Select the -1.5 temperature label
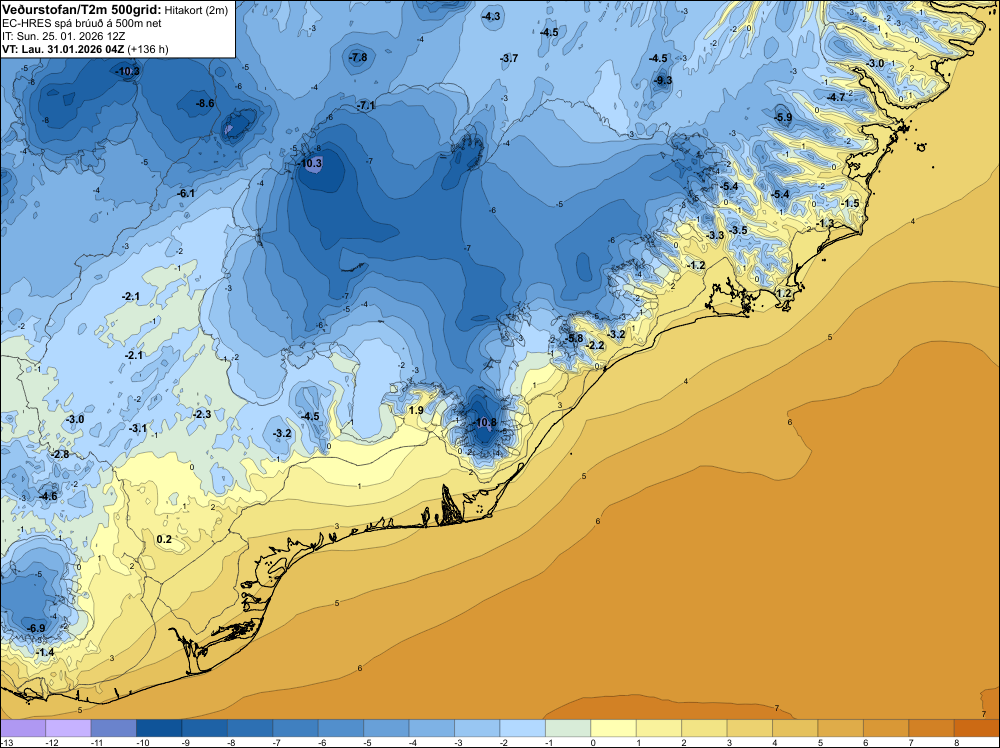Screen dimensions: 1000x748 (x=850, y=203)
